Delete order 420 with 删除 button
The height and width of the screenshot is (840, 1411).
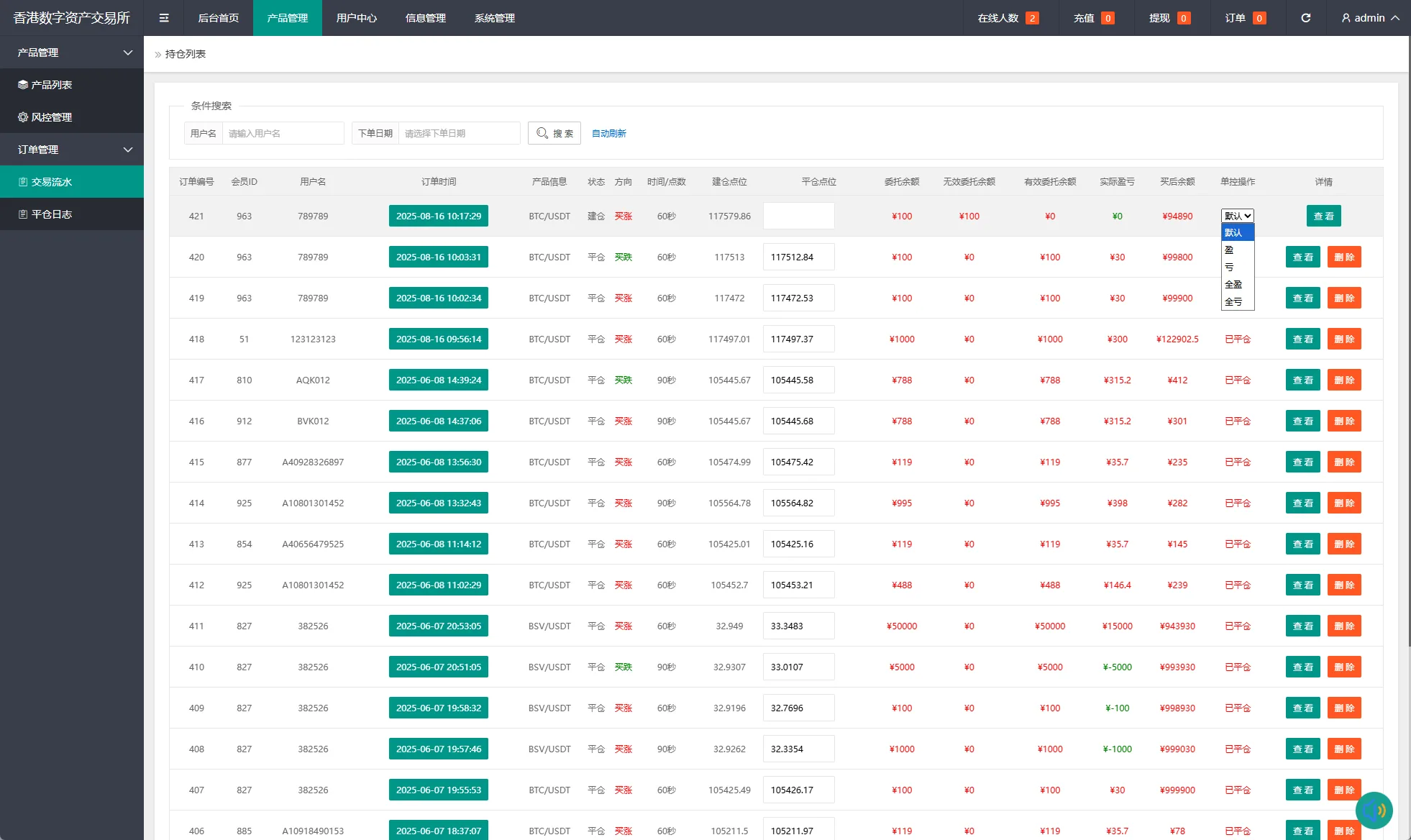click(1343, 257)
